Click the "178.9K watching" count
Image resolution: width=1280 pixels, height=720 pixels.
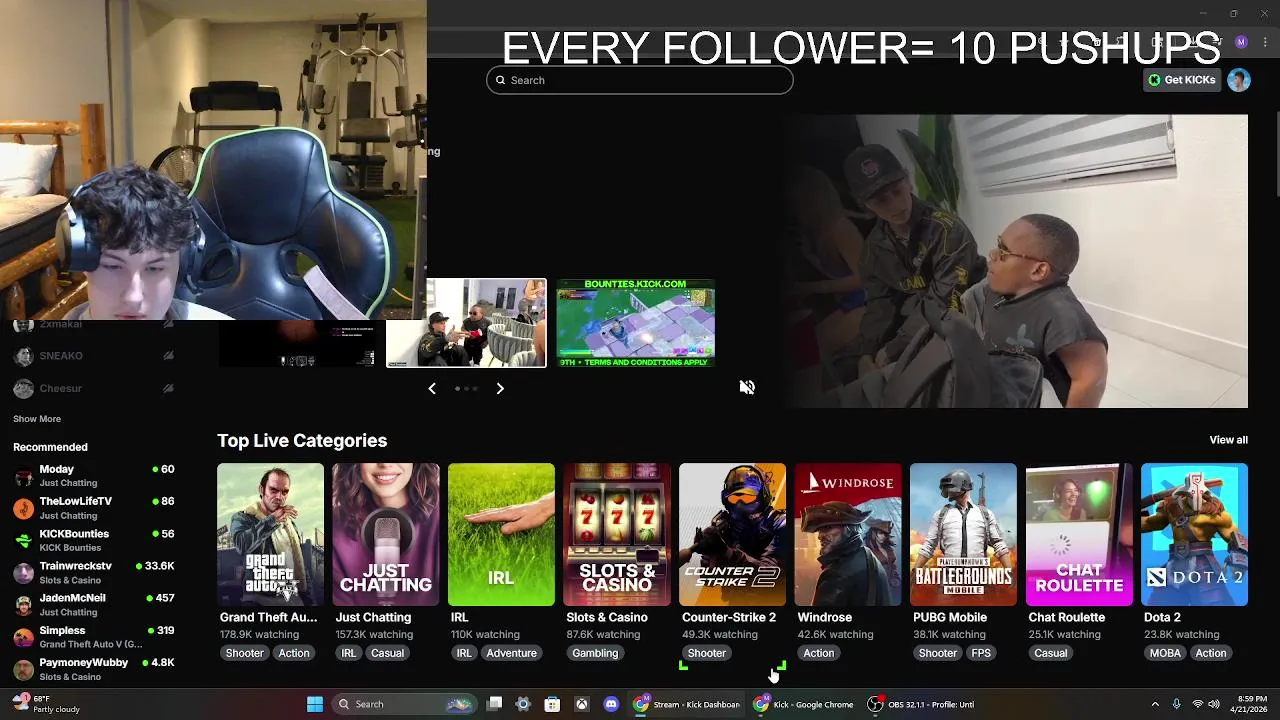pos(259,635)
